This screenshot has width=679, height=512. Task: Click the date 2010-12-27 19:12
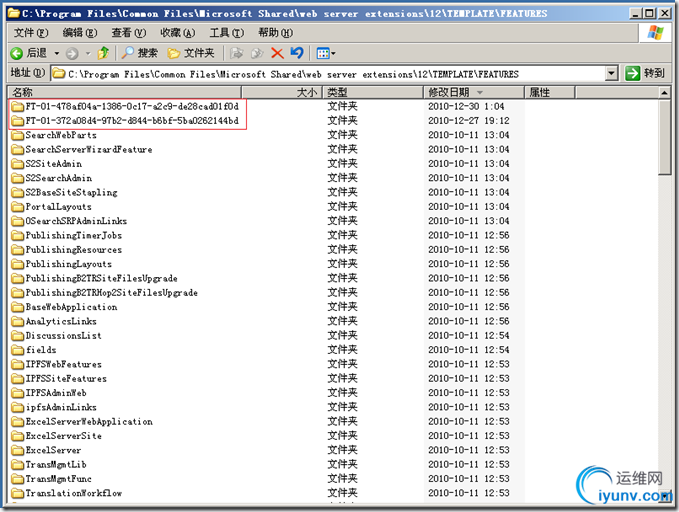[x=469, y=120]
